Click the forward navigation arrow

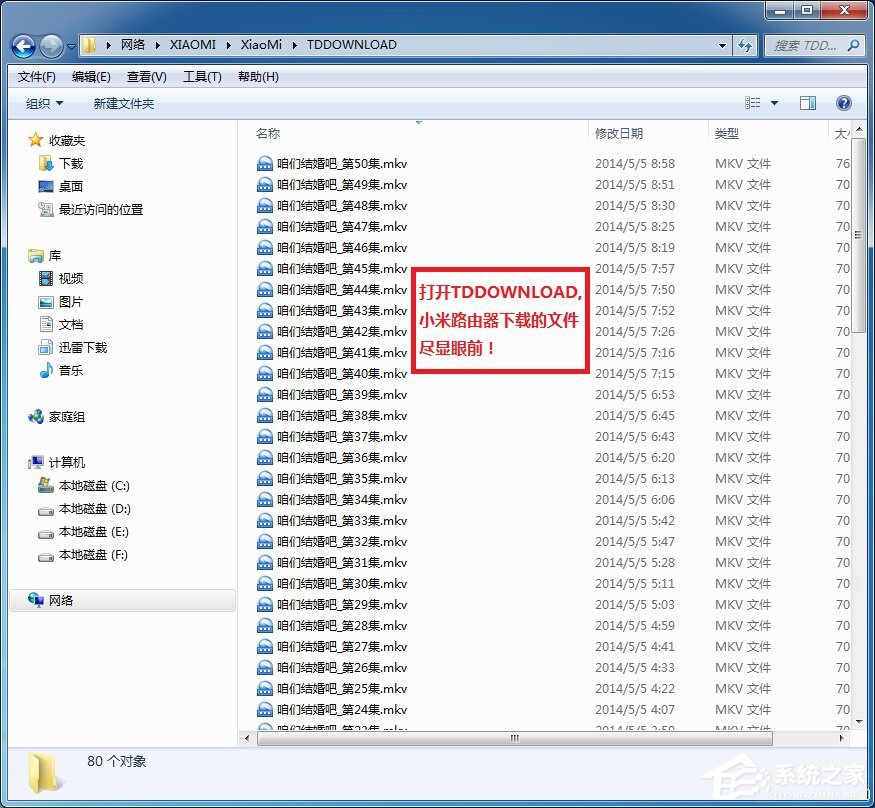click(49, 46)
